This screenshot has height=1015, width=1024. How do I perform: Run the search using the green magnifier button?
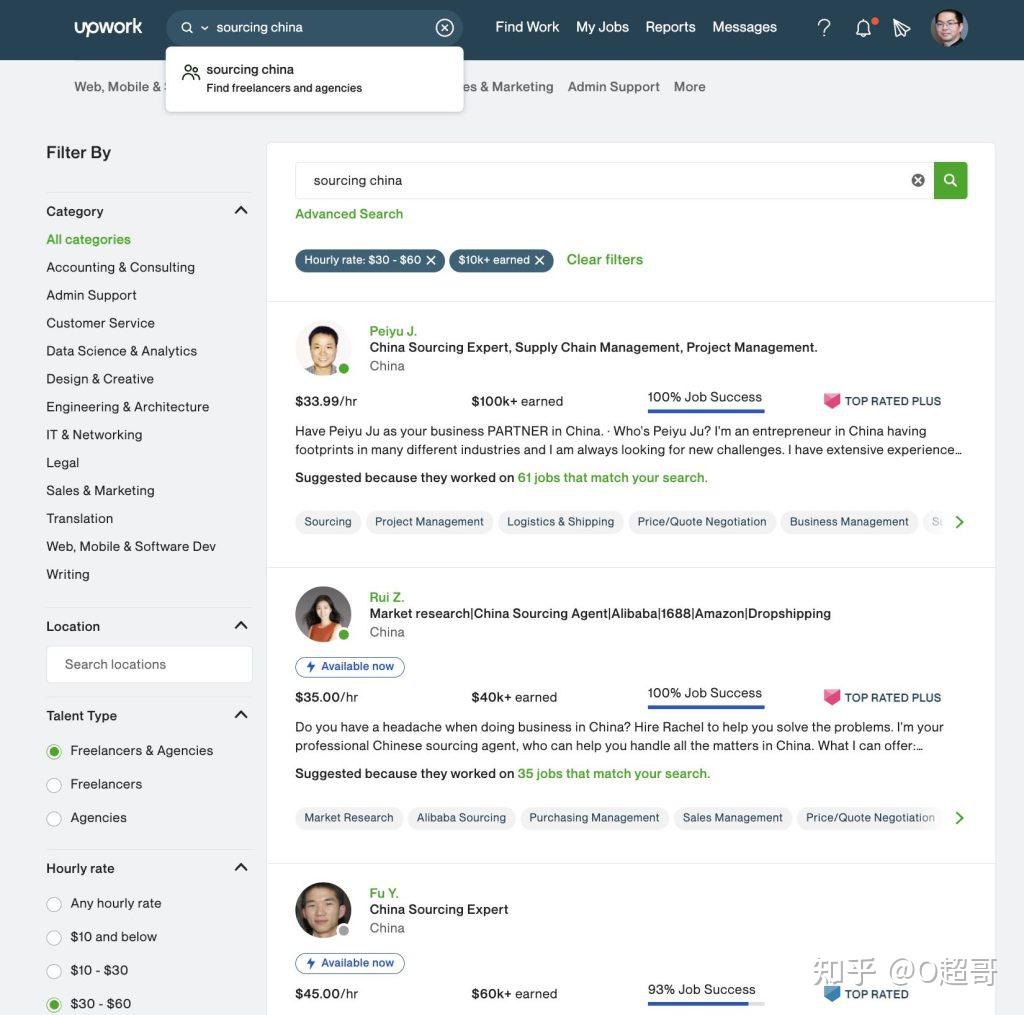pyautogui.click(x=949, y=180)
